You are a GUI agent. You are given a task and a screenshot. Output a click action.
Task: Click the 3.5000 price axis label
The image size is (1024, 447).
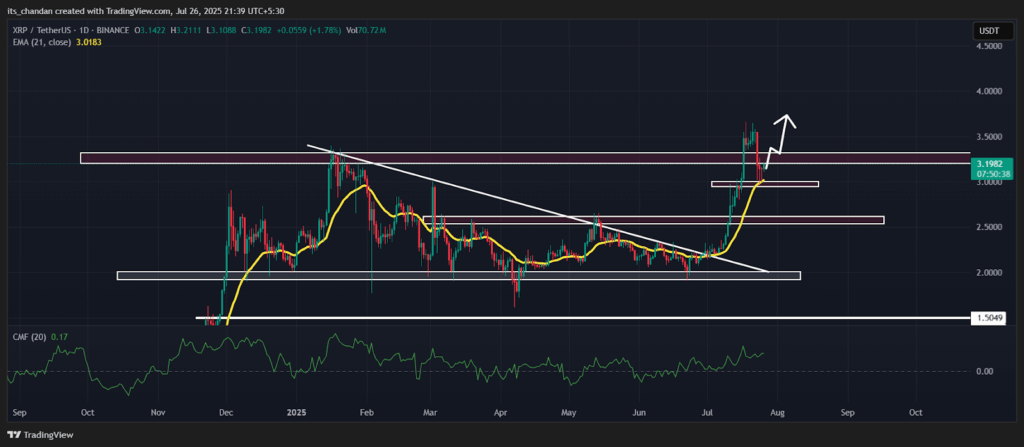[x=987, y=137]
